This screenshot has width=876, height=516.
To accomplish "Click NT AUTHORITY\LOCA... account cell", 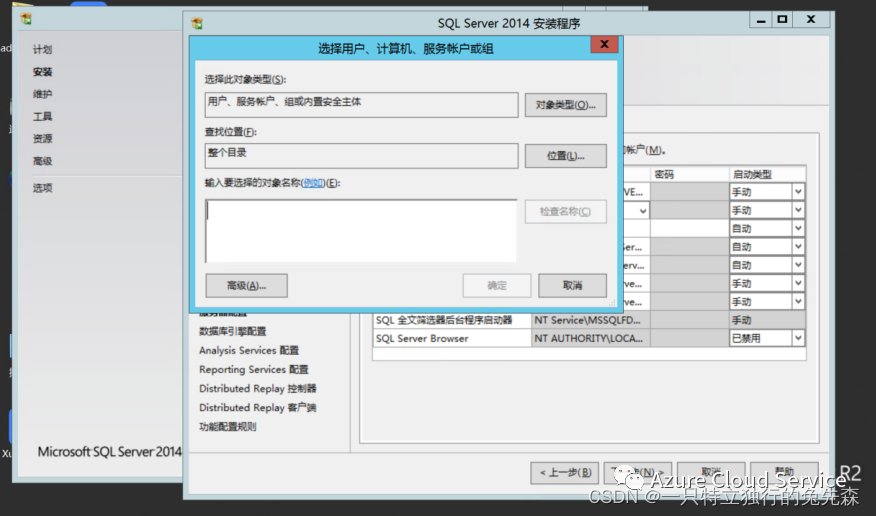I will tap(591, 338).
